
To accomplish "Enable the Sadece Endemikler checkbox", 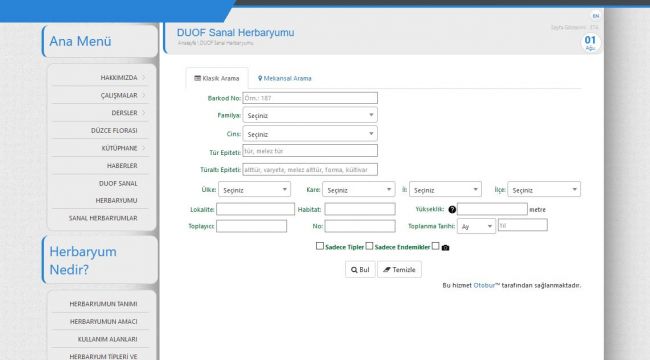I will coord(369,246).
